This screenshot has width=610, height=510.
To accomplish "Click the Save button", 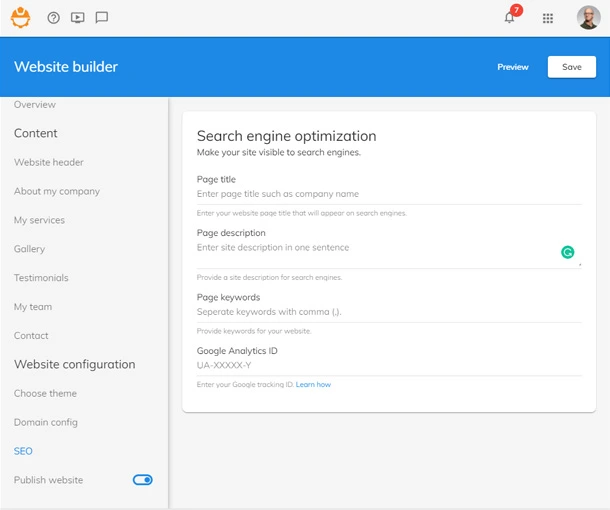I will pos(571,67).
